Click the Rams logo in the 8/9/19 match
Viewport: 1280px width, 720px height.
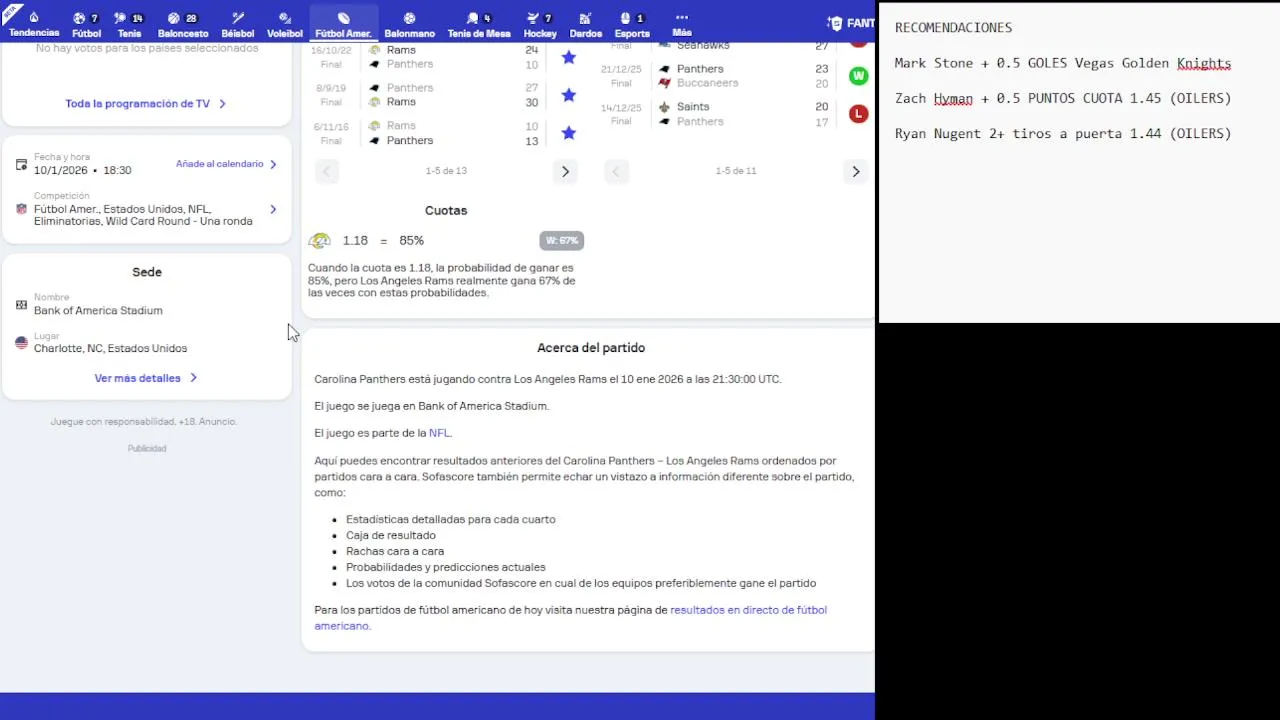(x=375, y=102)
